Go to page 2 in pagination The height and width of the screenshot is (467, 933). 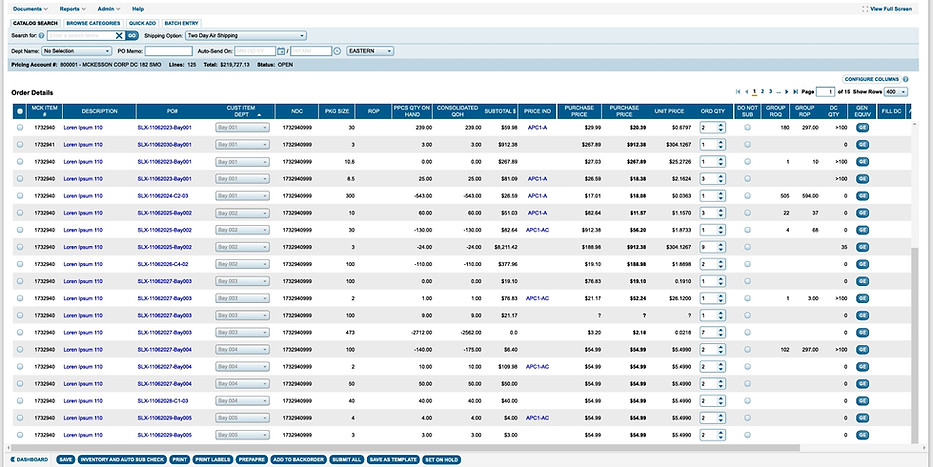pos(762,92)
